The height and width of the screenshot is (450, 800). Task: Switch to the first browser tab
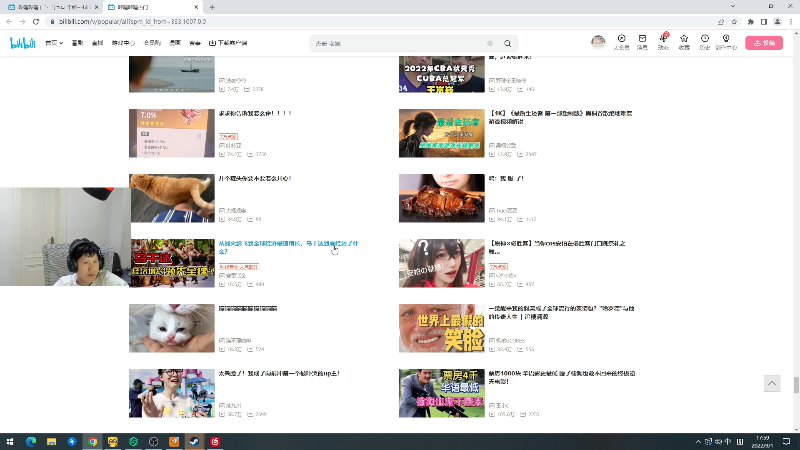pyautogui.click(x=51, y=7)
